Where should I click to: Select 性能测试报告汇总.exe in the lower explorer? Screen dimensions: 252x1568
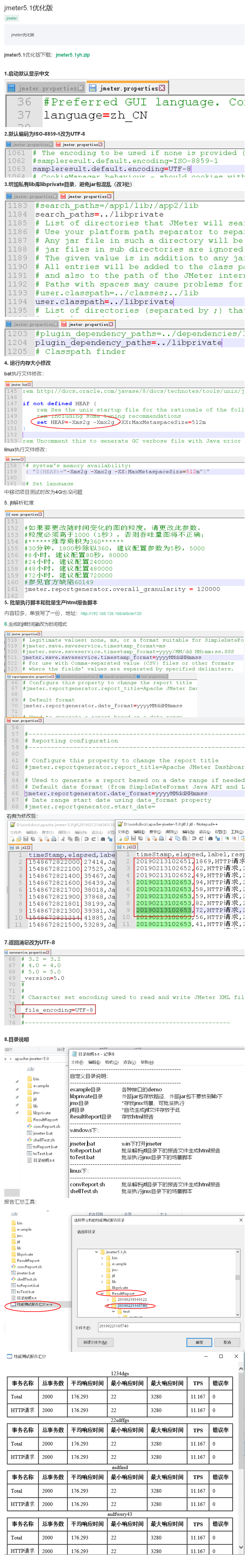[x=32, y=1304]
